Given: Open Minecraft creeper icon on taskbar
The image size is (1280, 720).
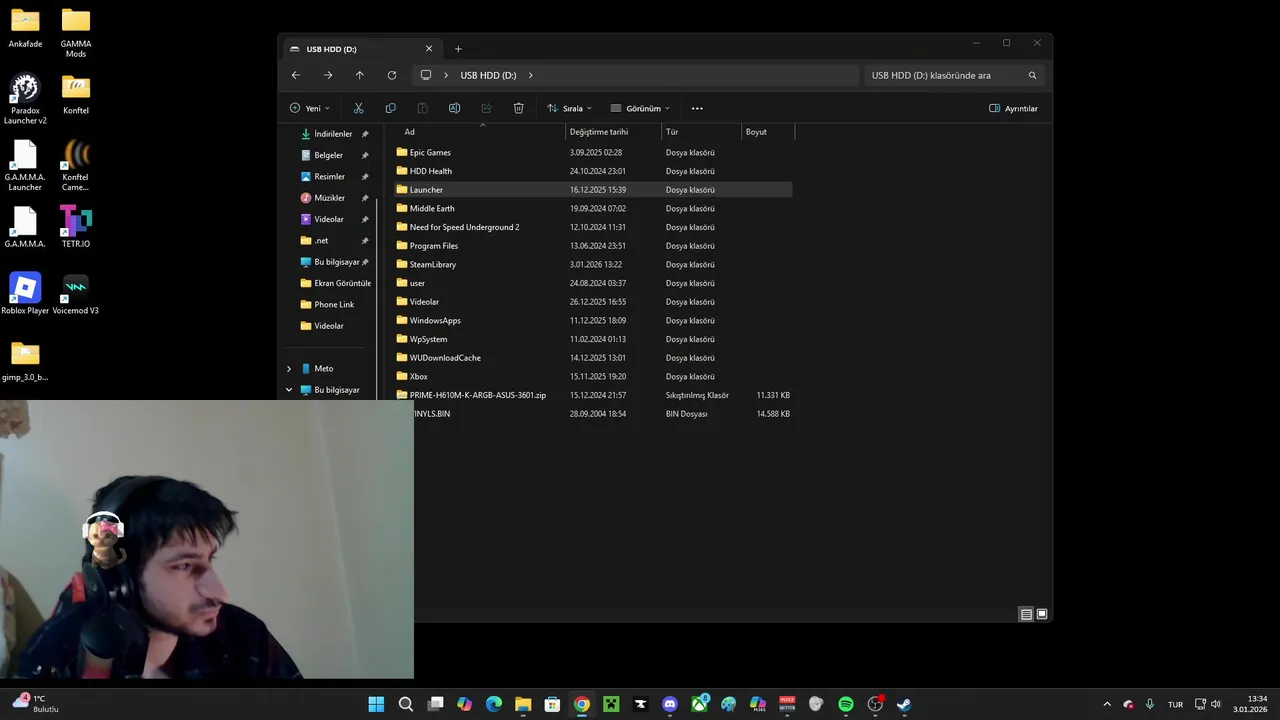Looking at the screenshot, I should (611, 704).
